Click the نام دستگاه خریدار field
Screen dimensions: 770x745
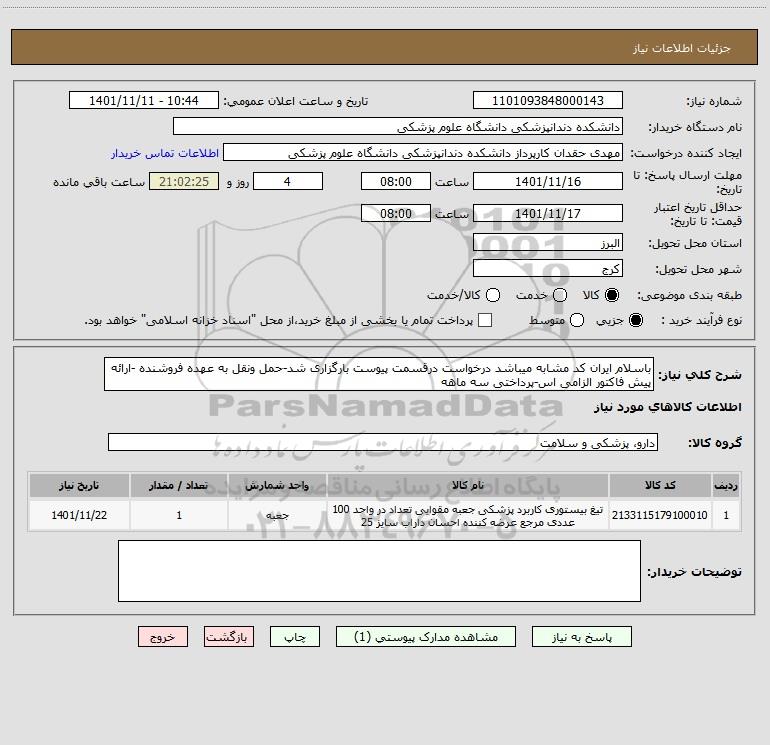coord(398,127)
